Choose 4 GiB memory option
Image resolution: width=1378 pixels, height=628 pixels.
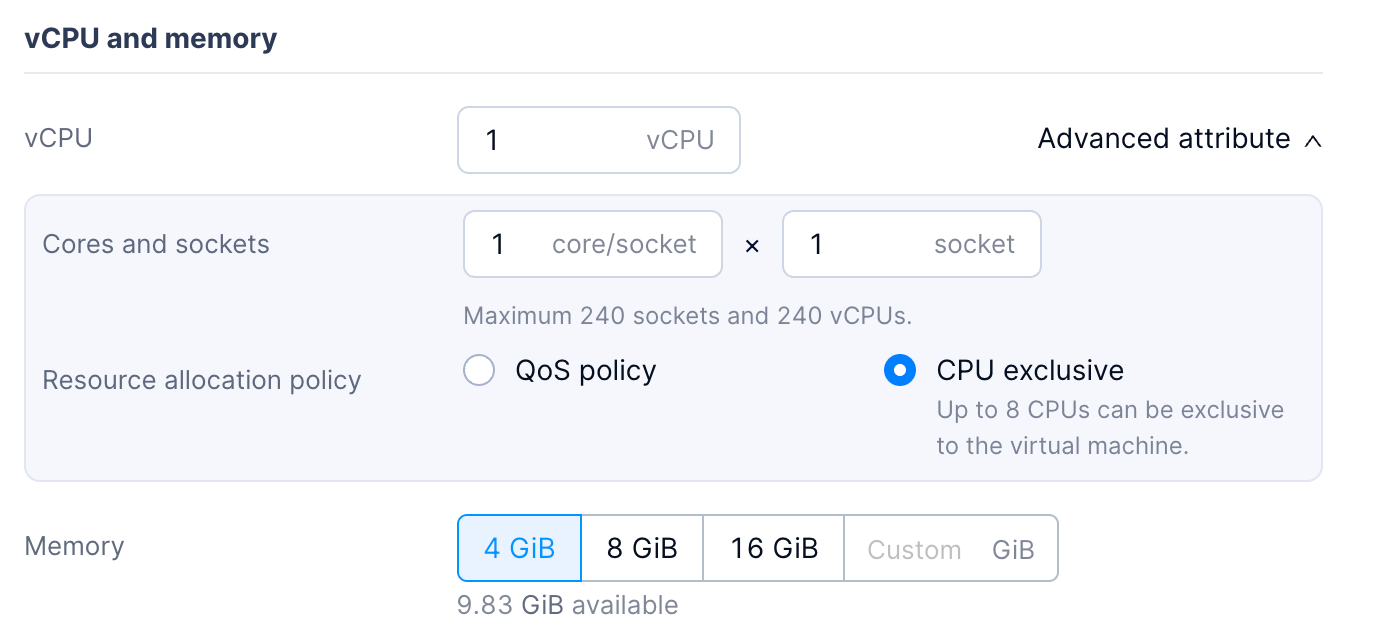pyautogui.click(x=519, y=548)
